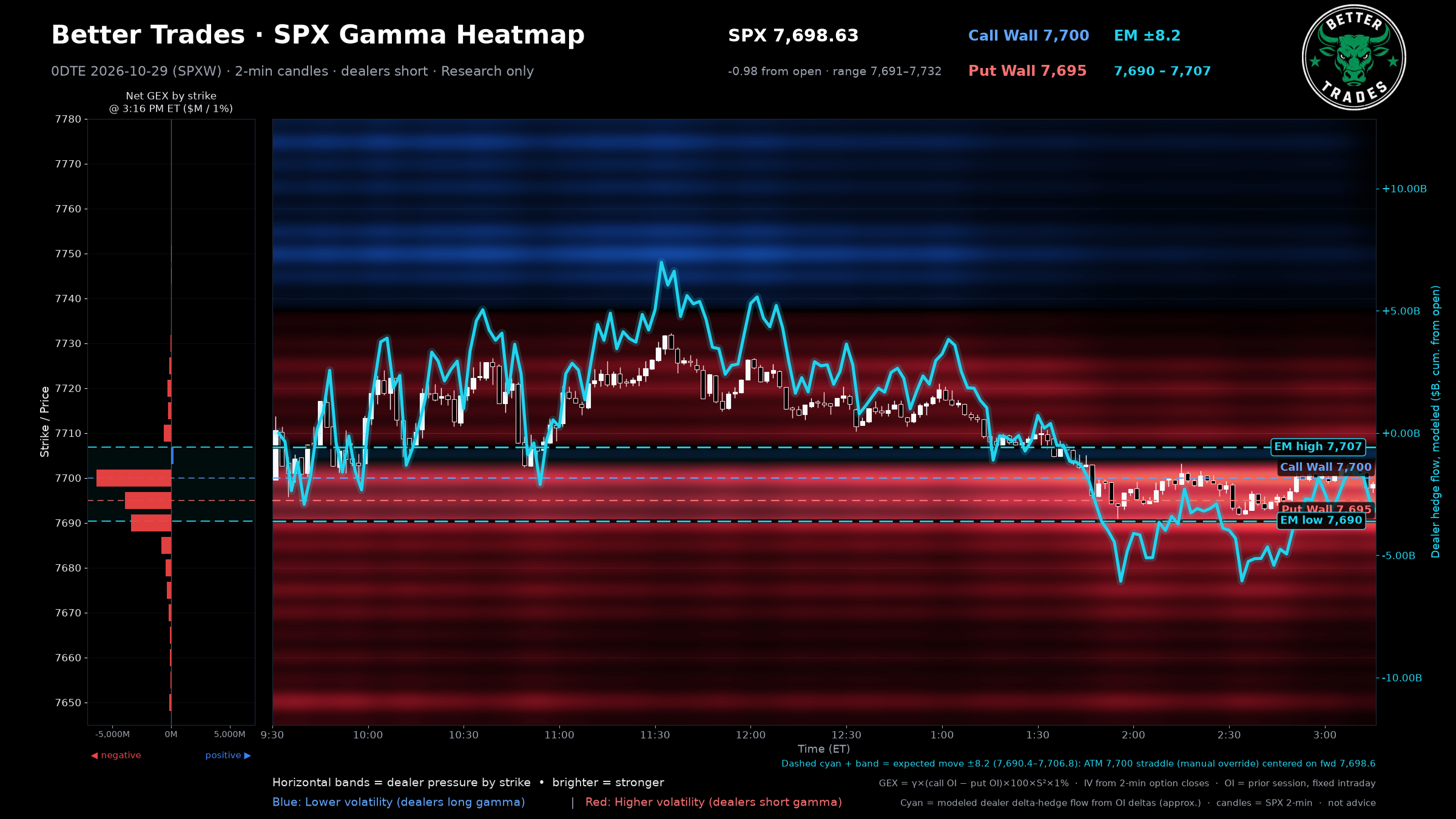1456x819 pixels.
Task: Click the Better Trades bull logo
Action: tap(1353, 58)
